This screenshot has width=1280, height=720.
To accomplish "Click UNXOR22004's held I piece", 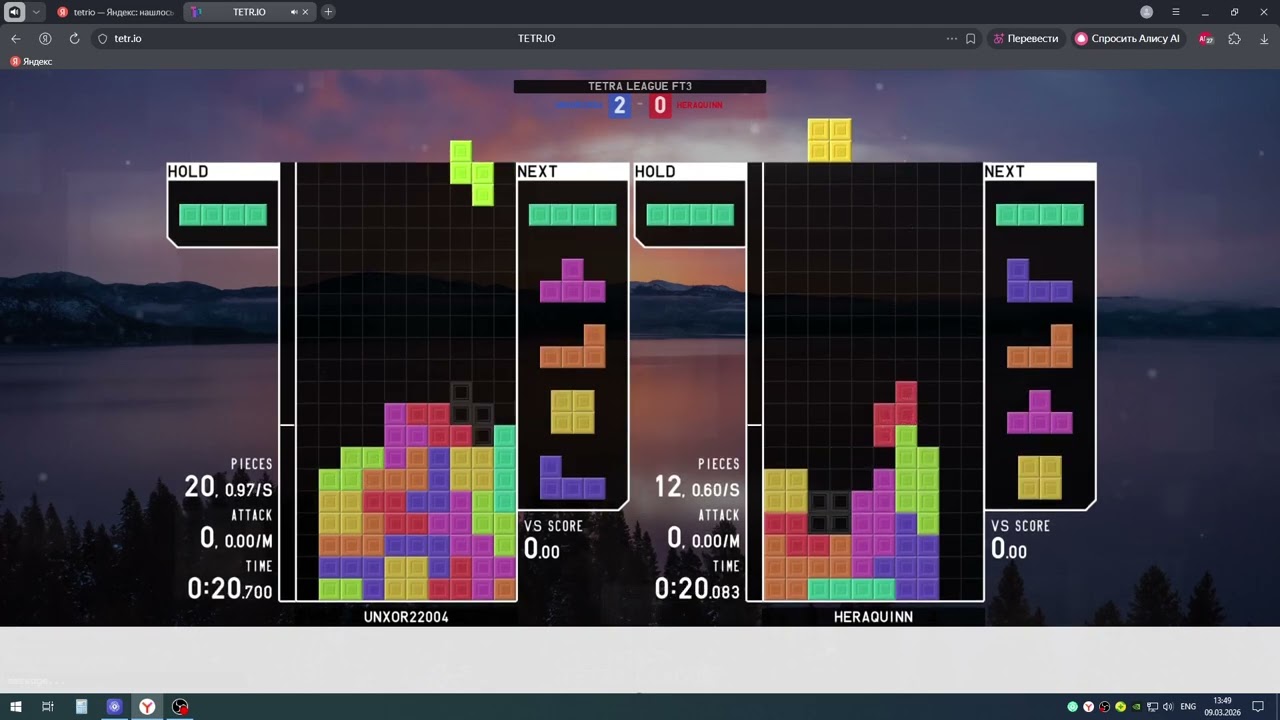I will 223,214.
